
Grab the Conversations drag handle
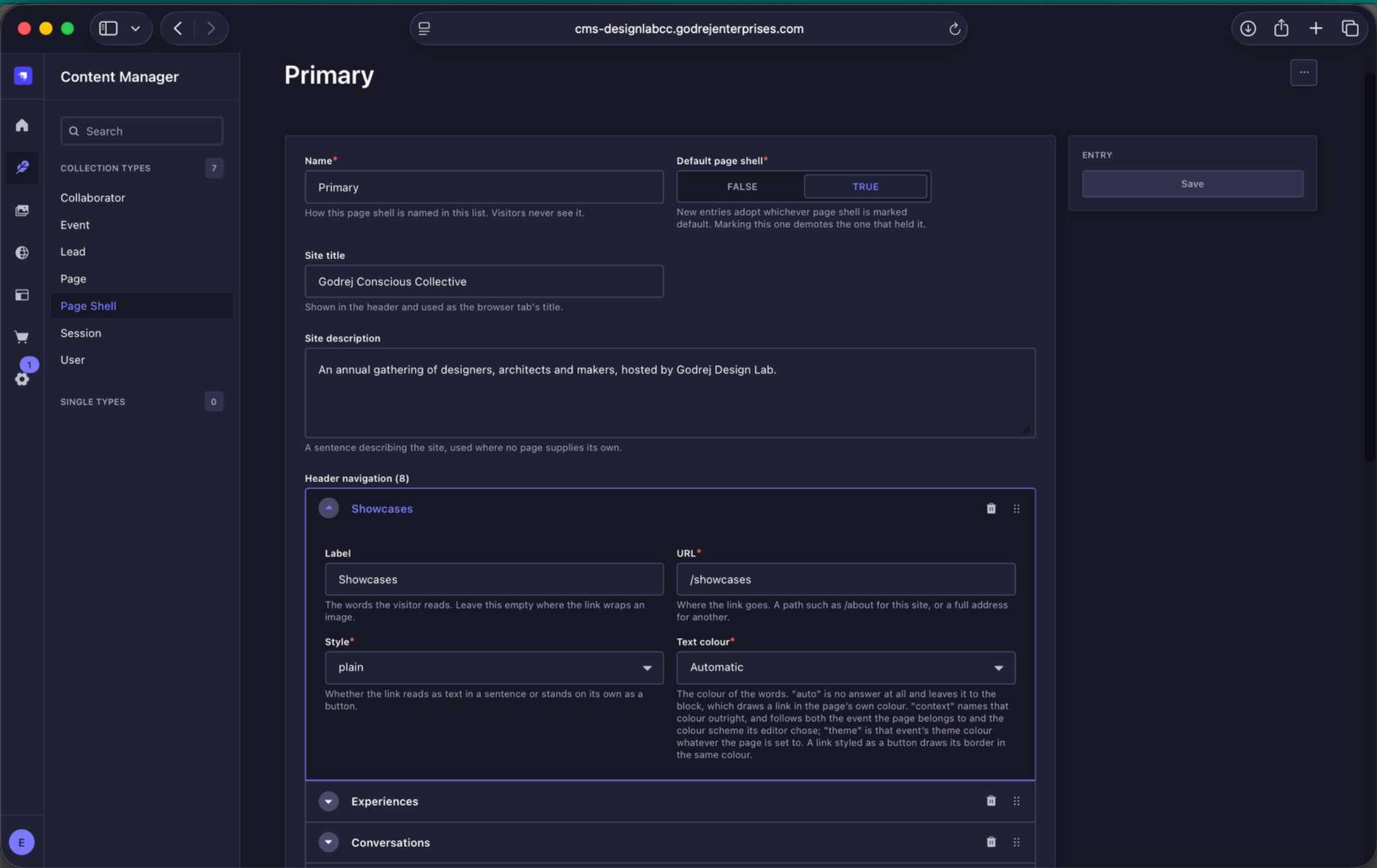point(1016,842)
